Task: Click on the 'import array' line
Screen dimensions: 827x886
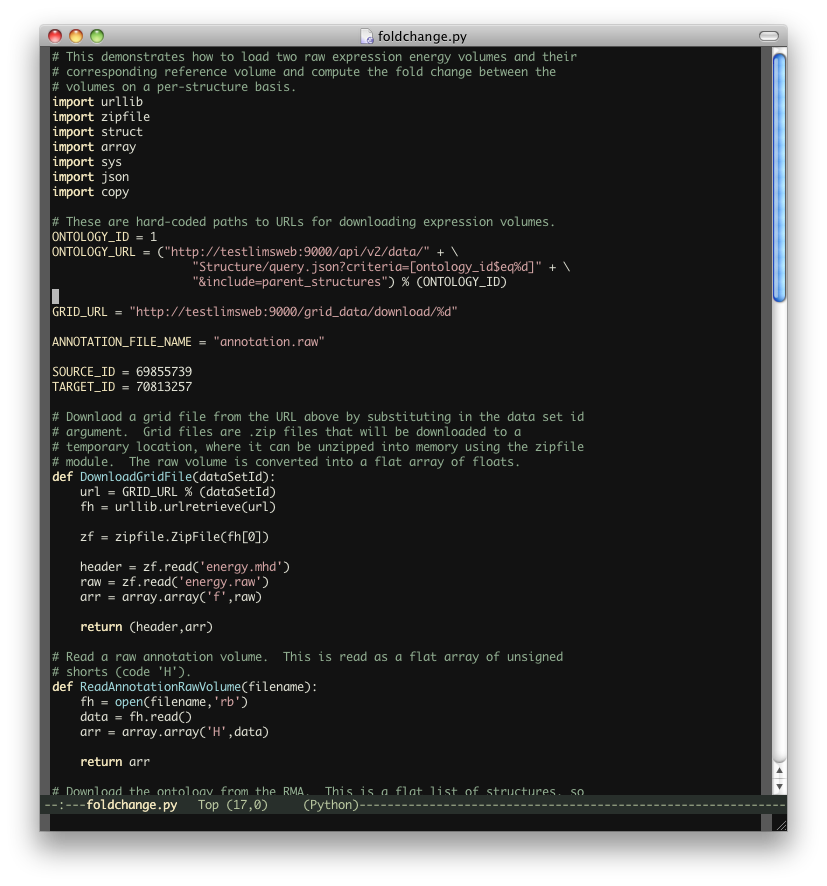Action: [x=94, y=147]
